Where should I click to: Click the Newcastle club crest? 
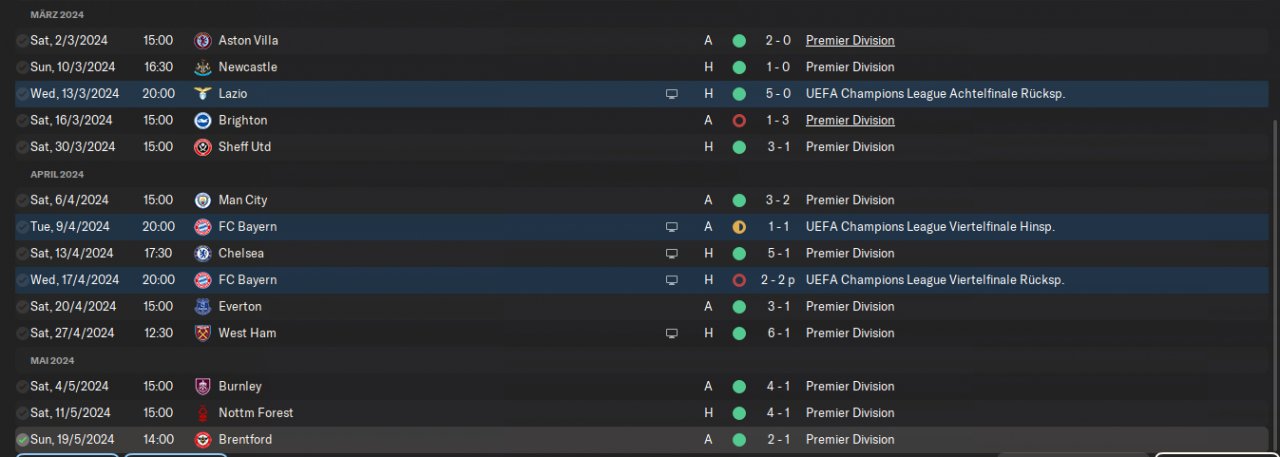203,67
